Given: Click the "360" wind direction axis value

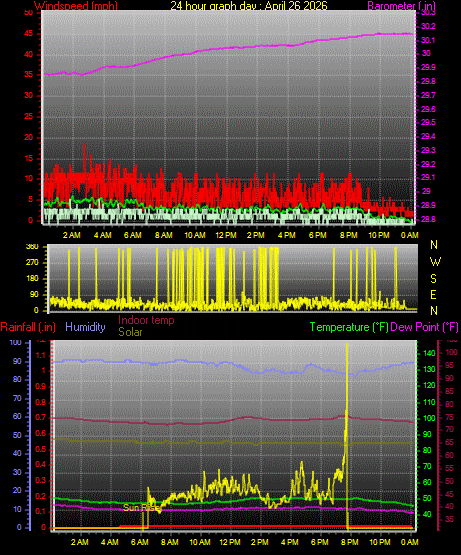Looking at the screenshot, I should click(x=32, y=247).
